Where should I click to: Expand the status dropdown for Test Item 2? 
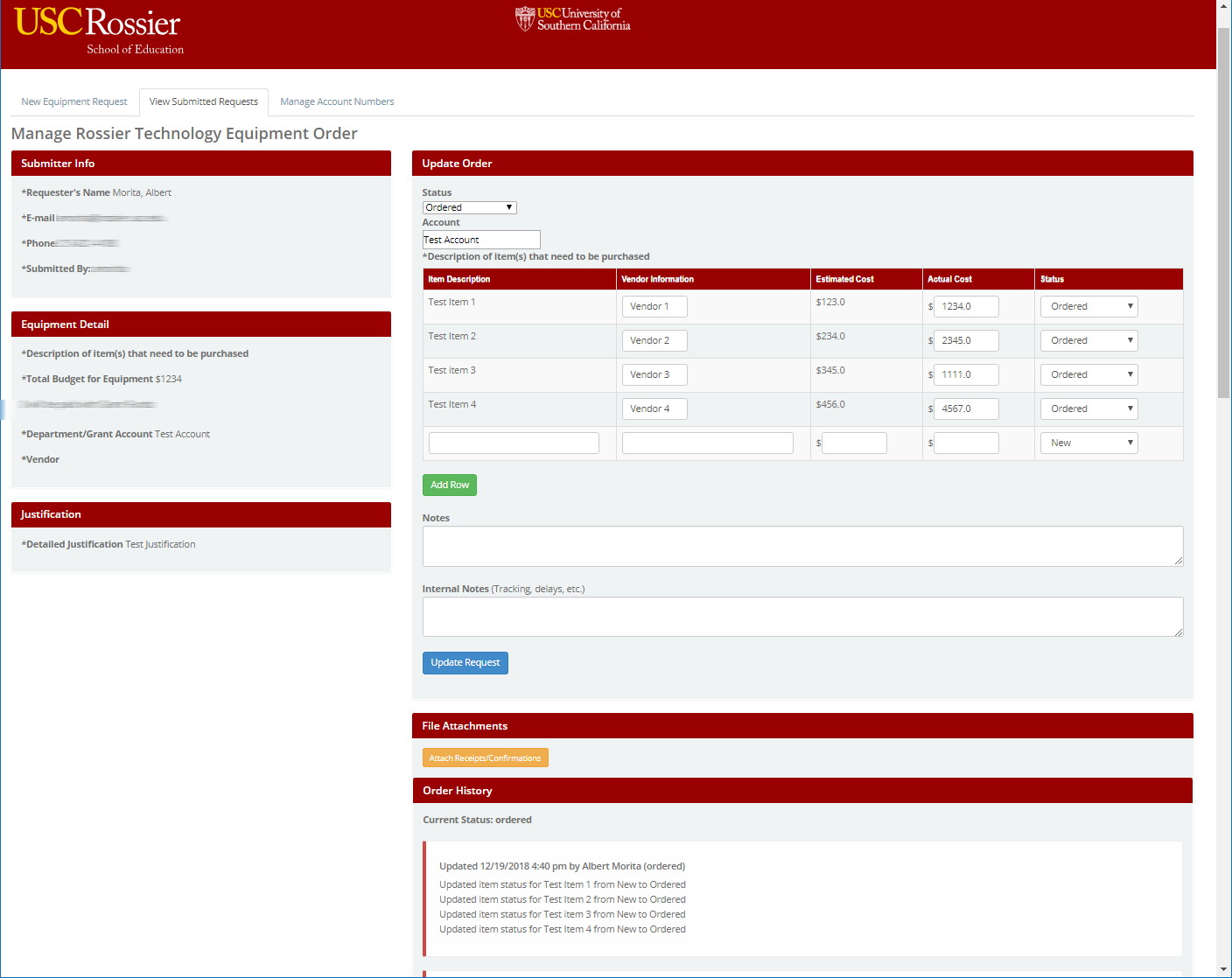1088,341
